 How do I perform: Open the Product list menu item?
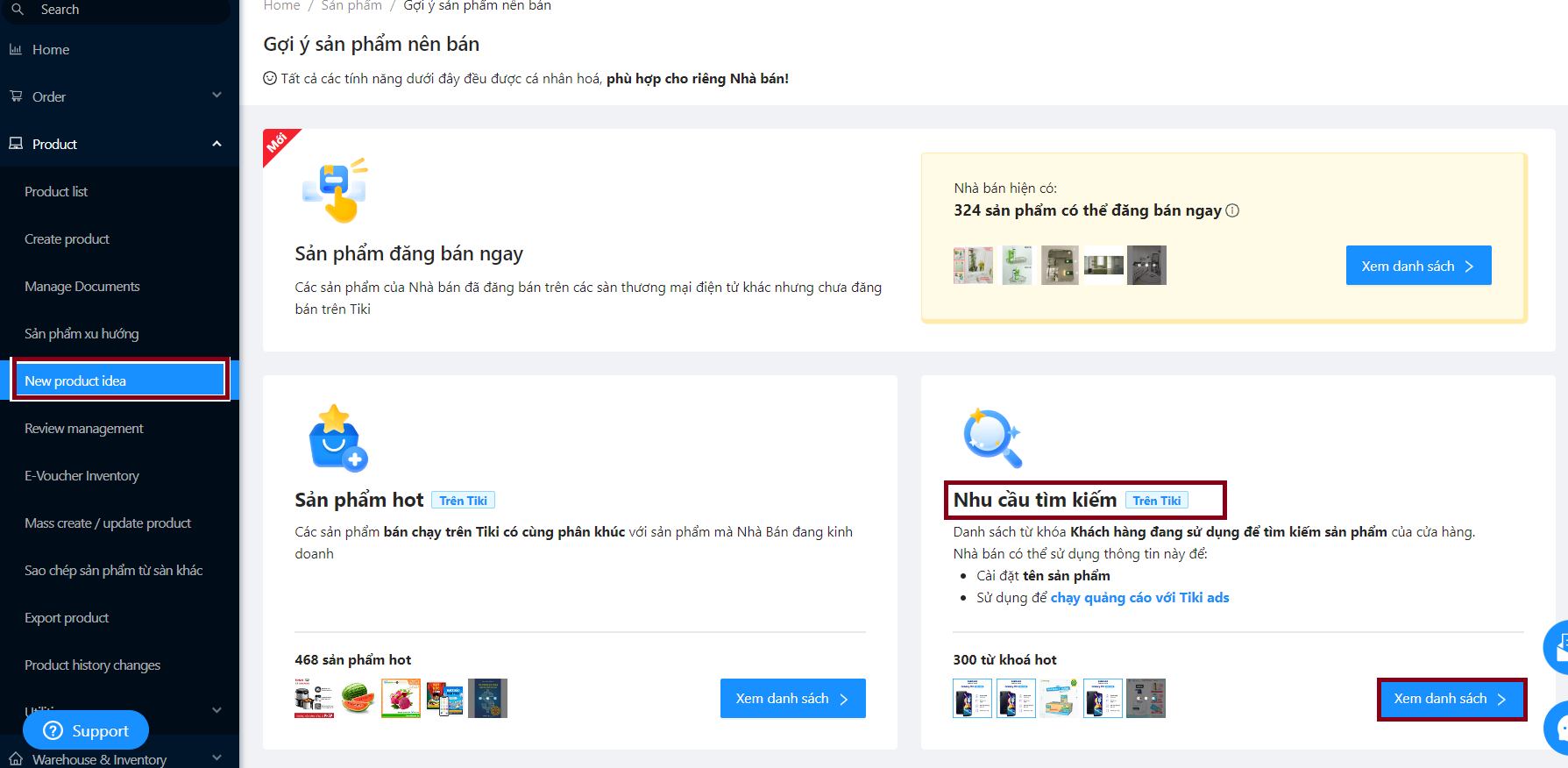(x=56, y=192)
